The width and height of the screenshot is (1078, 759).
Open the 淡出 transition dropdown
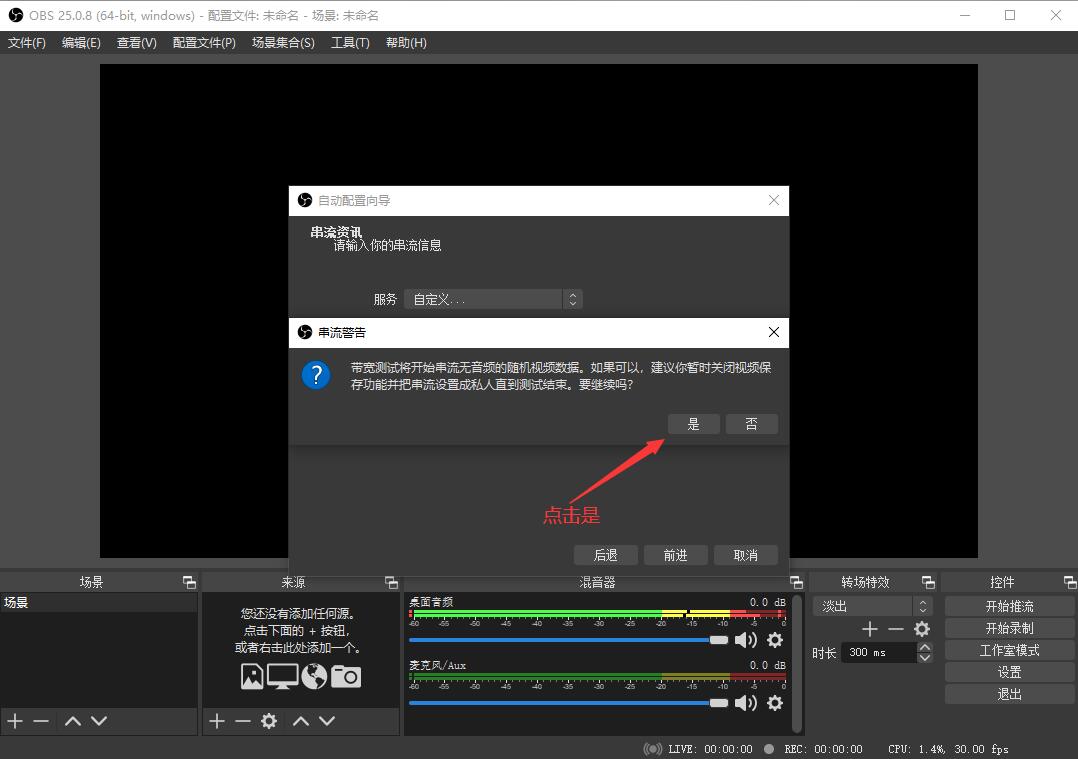tap(872, 606)
